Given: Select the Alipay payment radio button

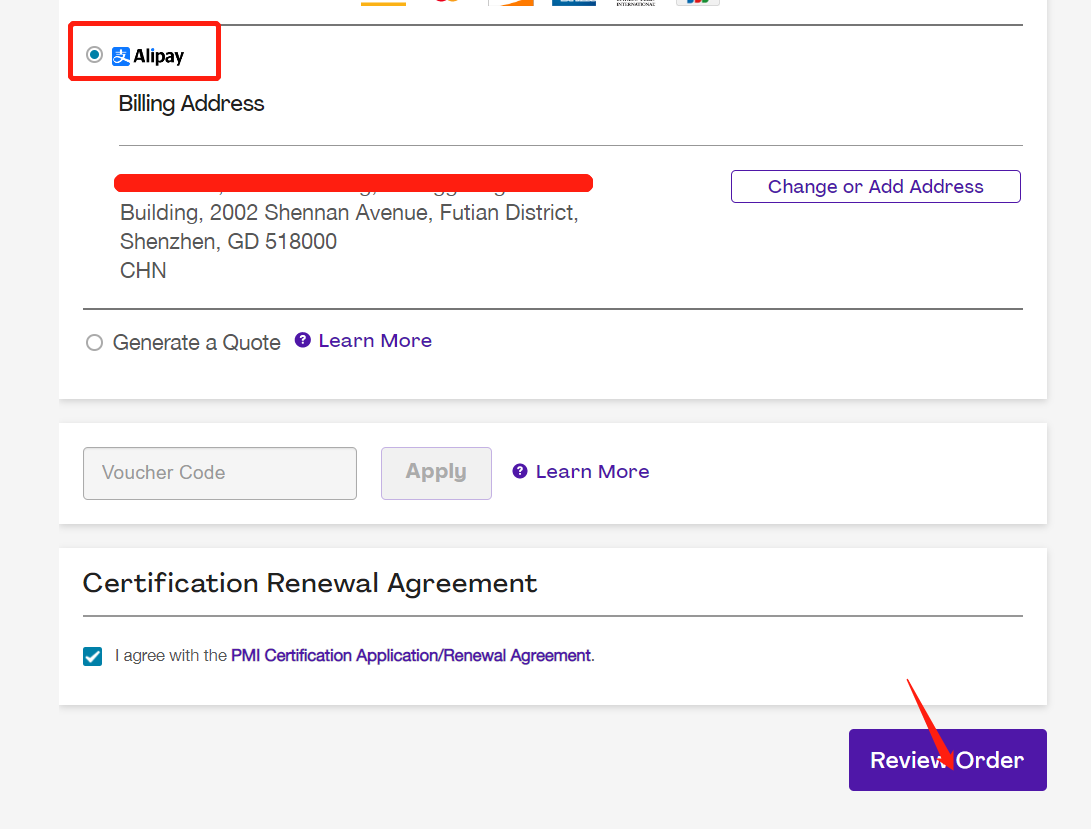Looking at the screenshot, I should pyautogui.click(x=95, y=54).
